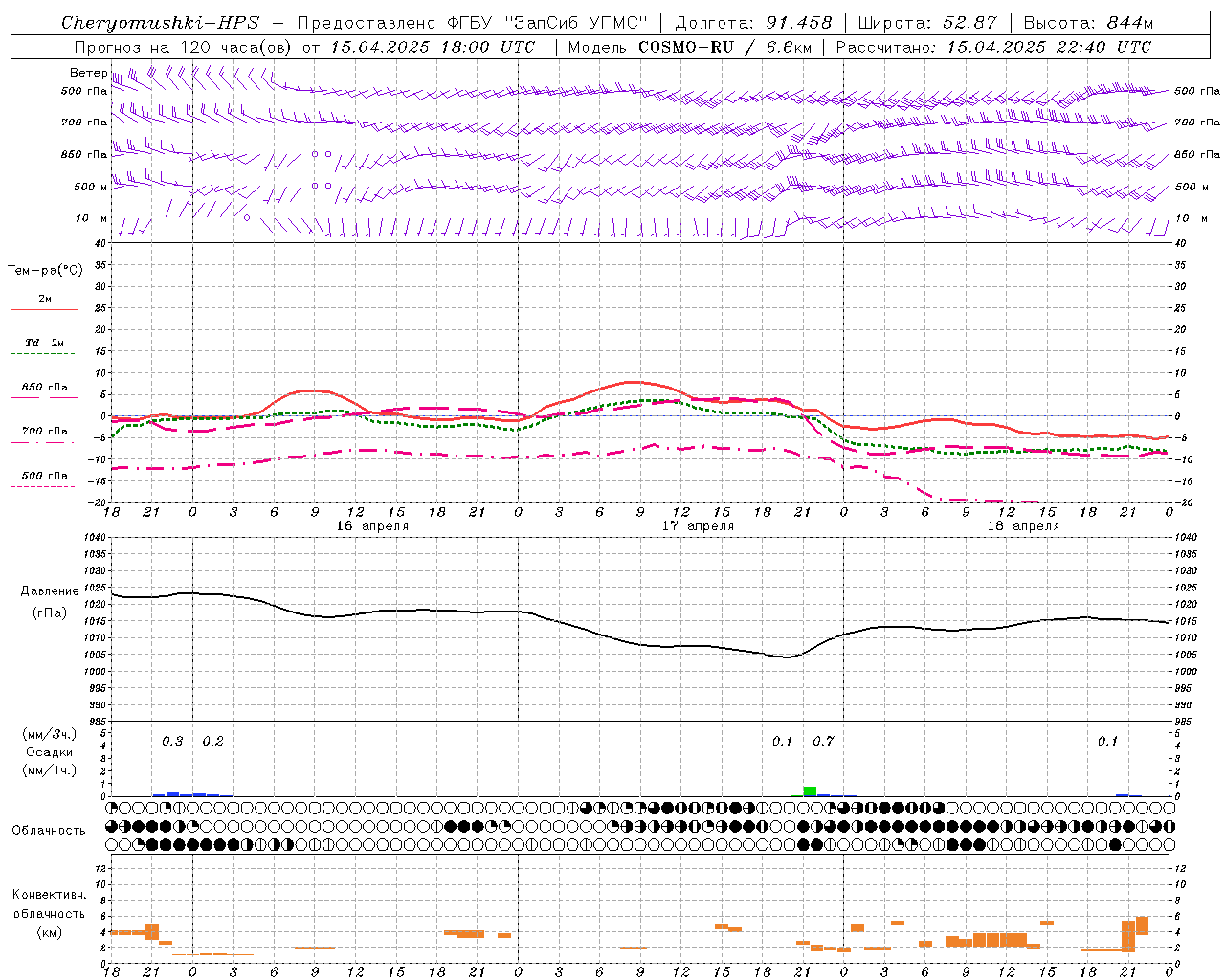Click the Ветер wind panel label
This screenshot has width=1225, height=980.
pyautogui.click(x=88, y=73)
